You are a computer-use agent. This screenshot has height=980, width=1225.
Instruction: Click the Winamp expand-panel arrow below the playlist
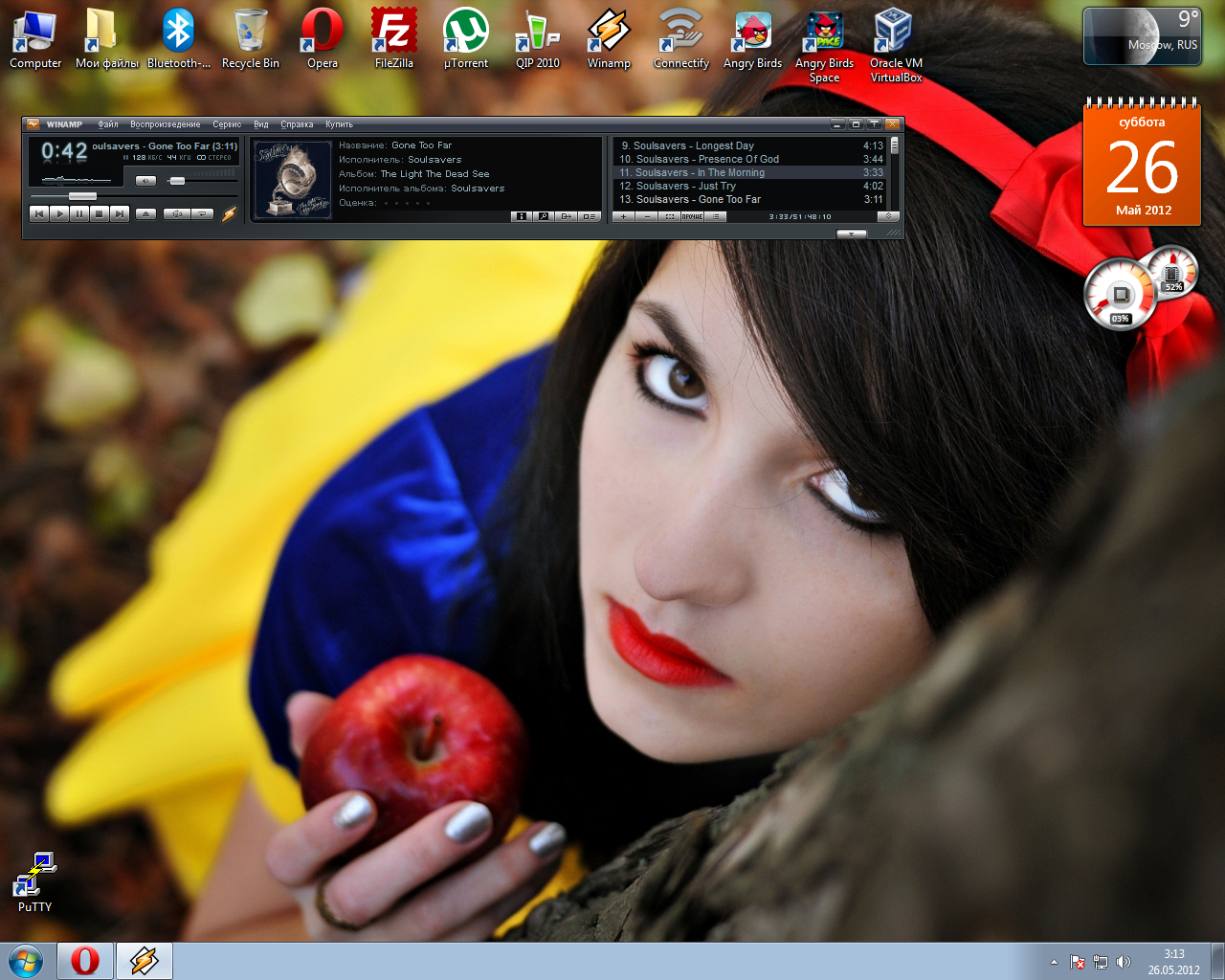852,234
